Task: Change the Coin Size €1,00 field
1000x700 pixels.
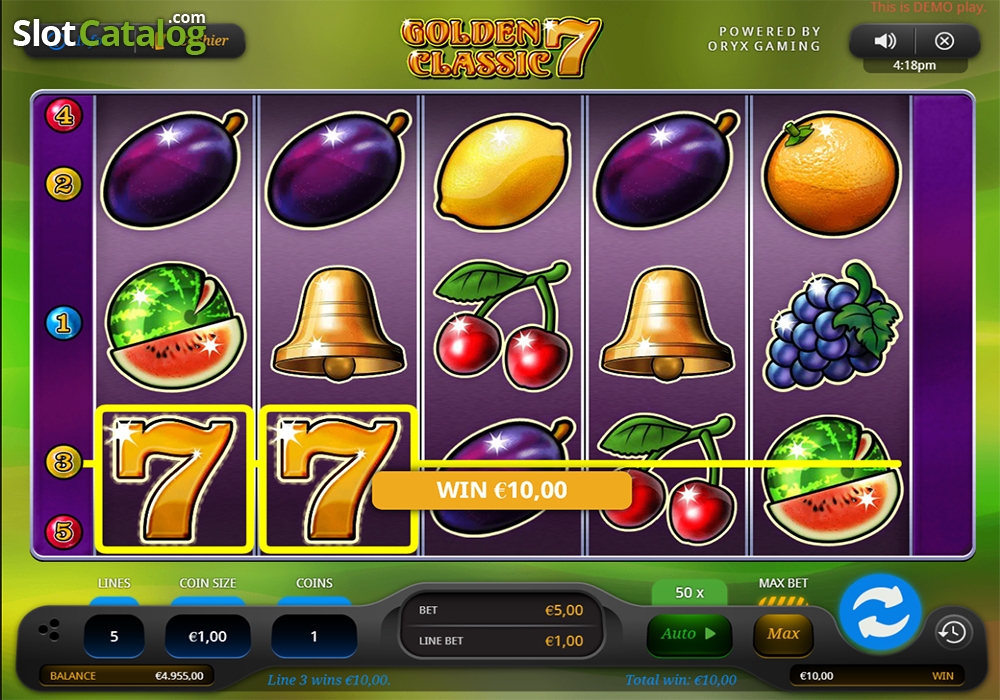Action: [x=208, y=636]
